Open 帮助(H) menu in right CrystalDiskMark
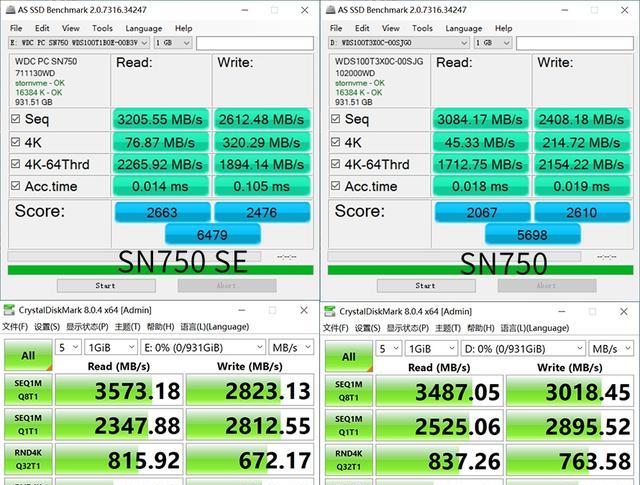 pos(480,328)
